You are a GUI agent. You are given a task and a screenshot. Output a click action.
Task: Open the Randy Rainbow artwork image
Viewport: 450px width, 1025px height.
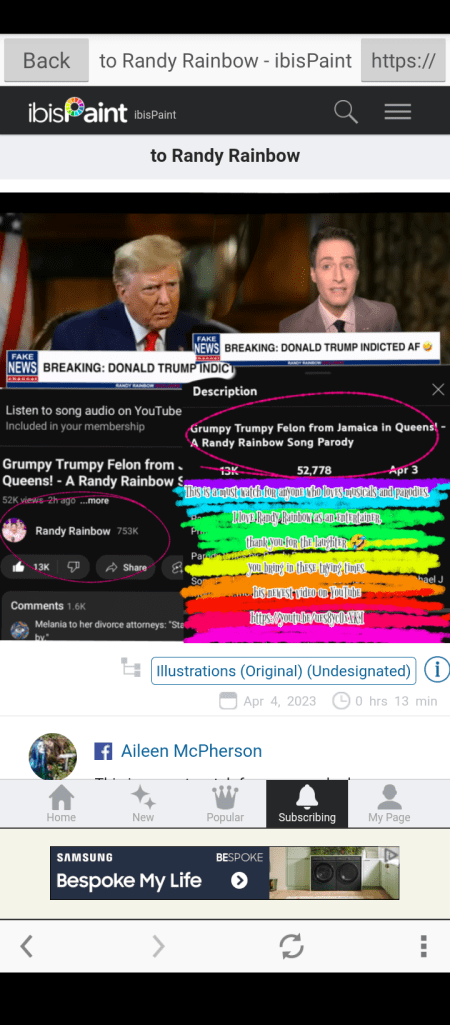point(225,418)
